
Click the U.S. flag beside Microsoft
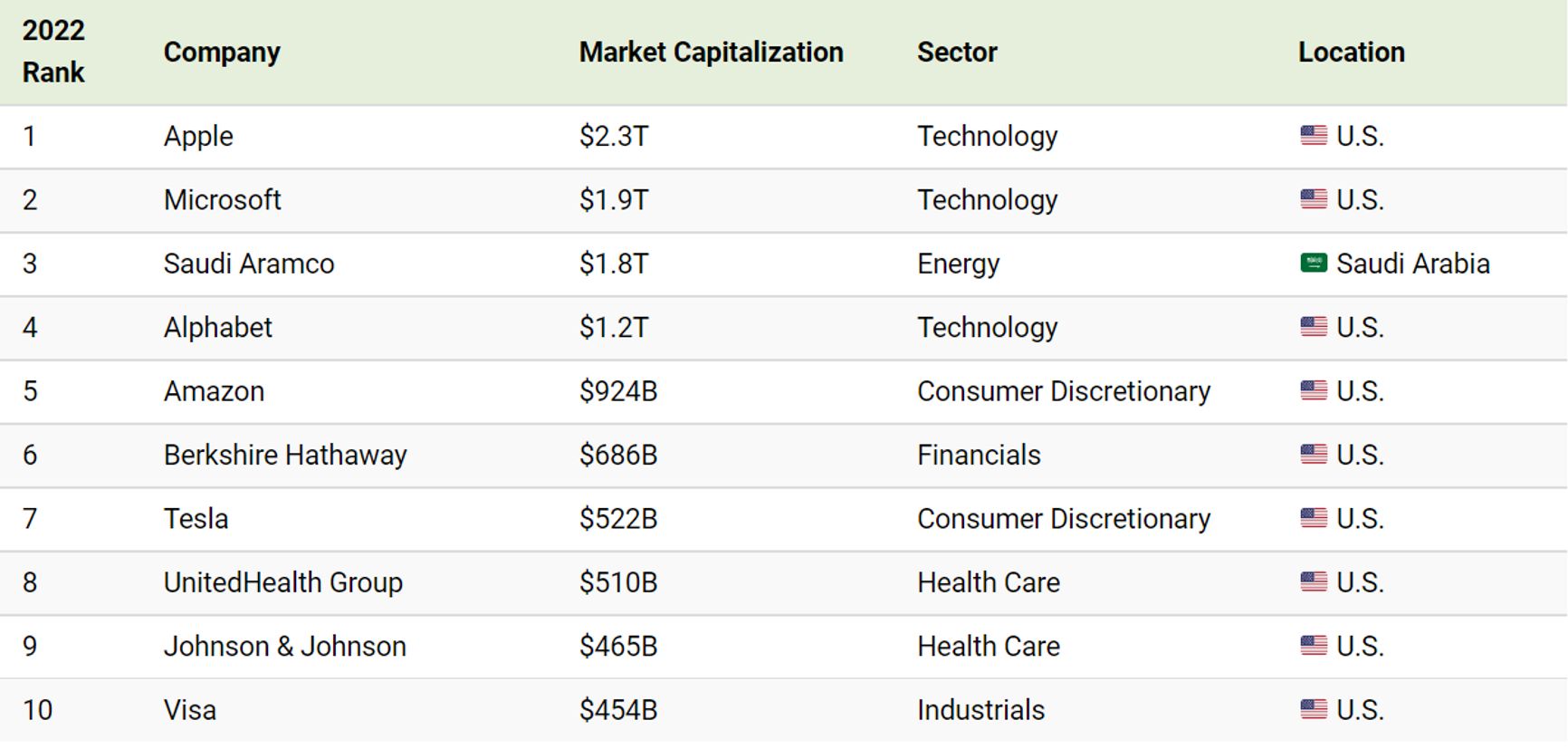pyautogui.click(x=1313, y=199)
